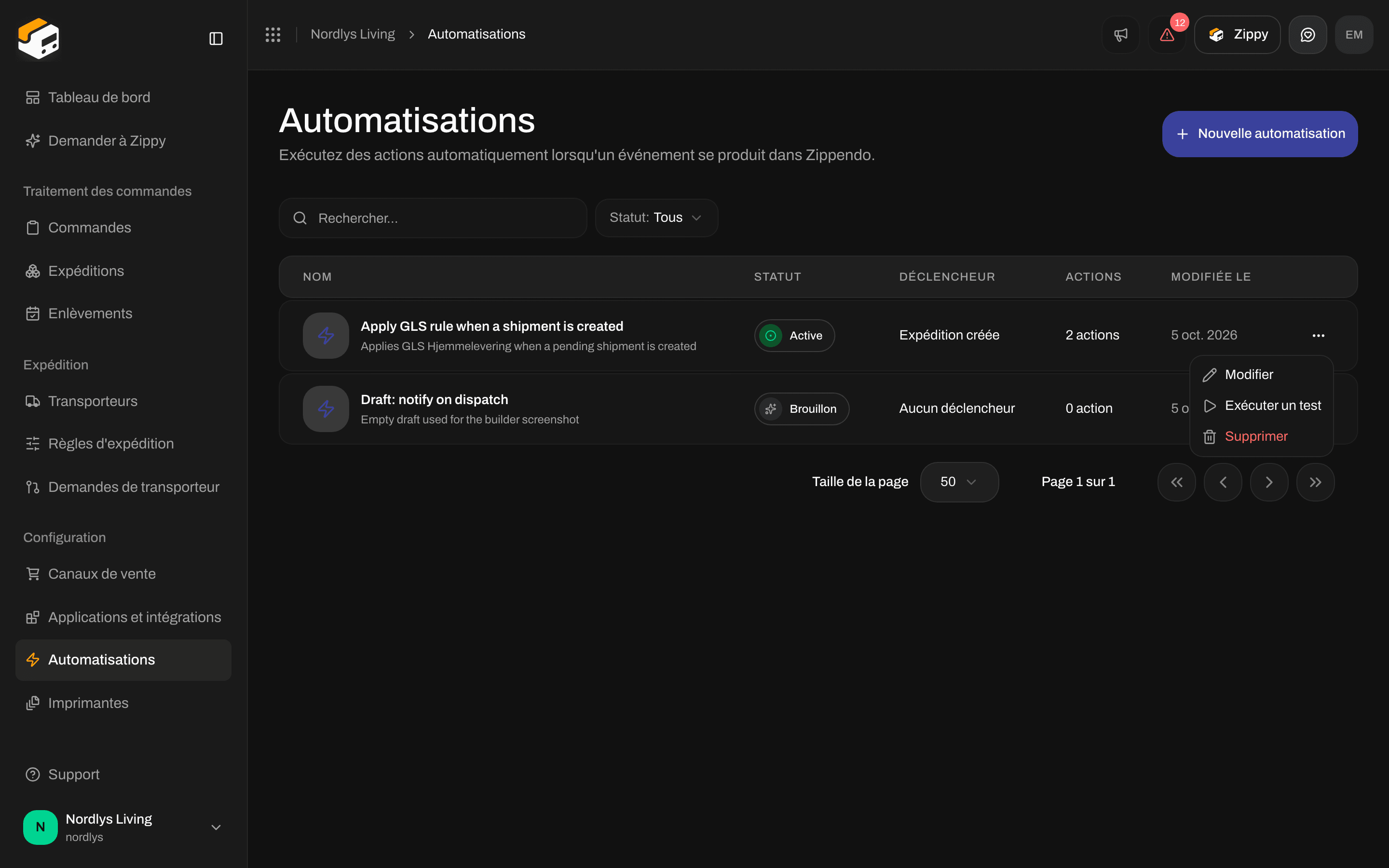Open Demandes de transporteur
Viewport: 1389px width, 868px height.
coord(123,487)
